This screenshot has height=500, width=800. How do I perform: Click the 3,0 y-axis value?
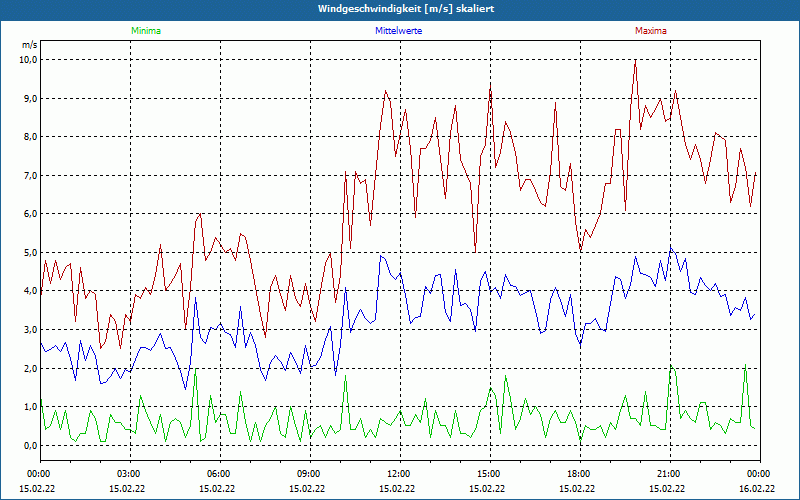coord(31,330)
